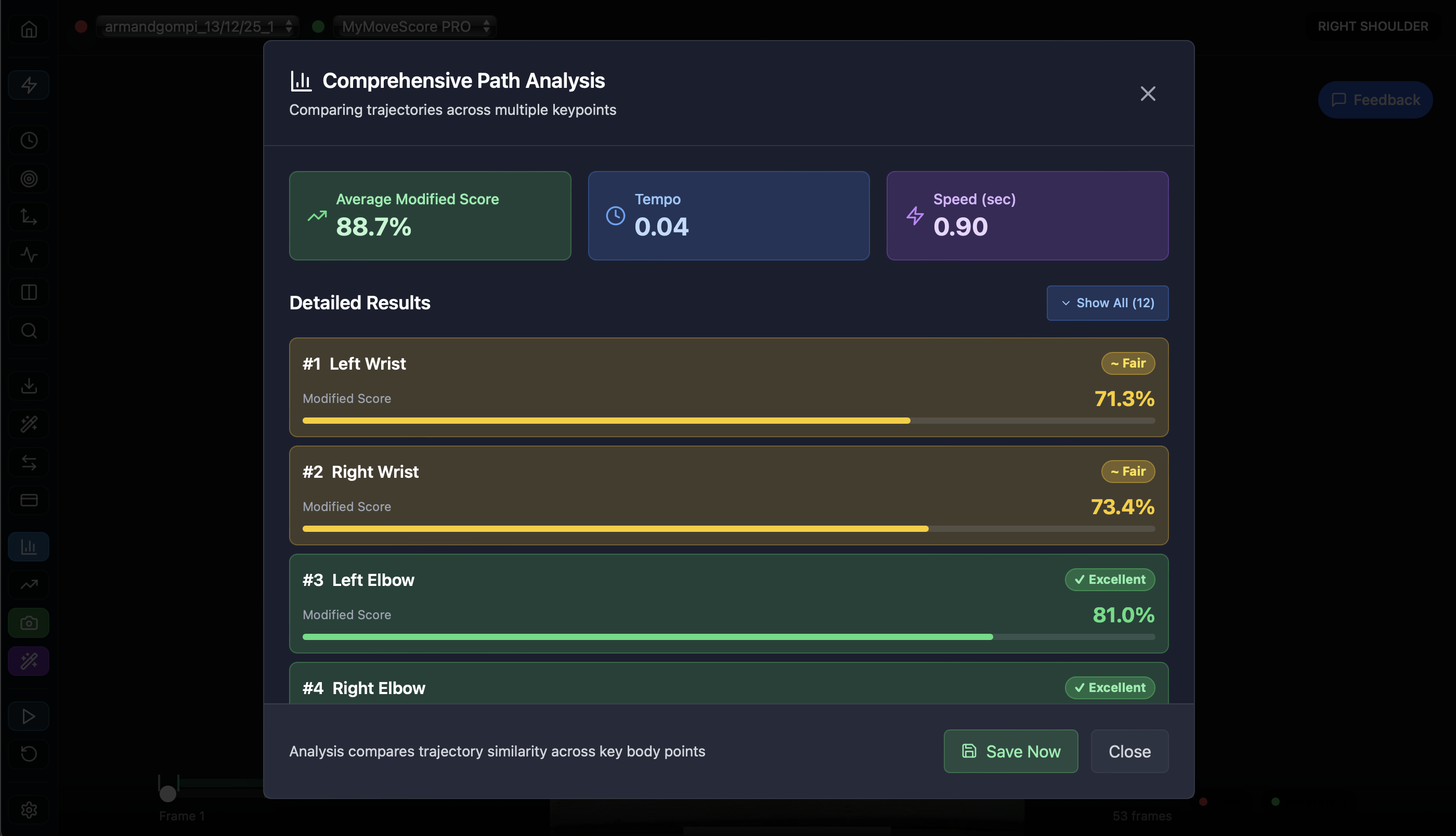Open the settings gear
The image size is (1456, 836).
click(28, 809)
